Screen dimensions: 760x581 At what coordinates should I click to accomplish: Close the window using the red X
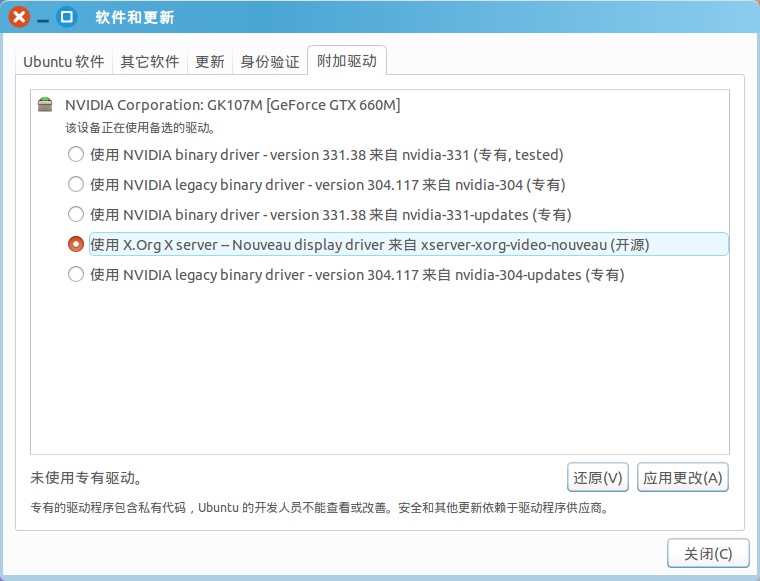coord(19,17)
